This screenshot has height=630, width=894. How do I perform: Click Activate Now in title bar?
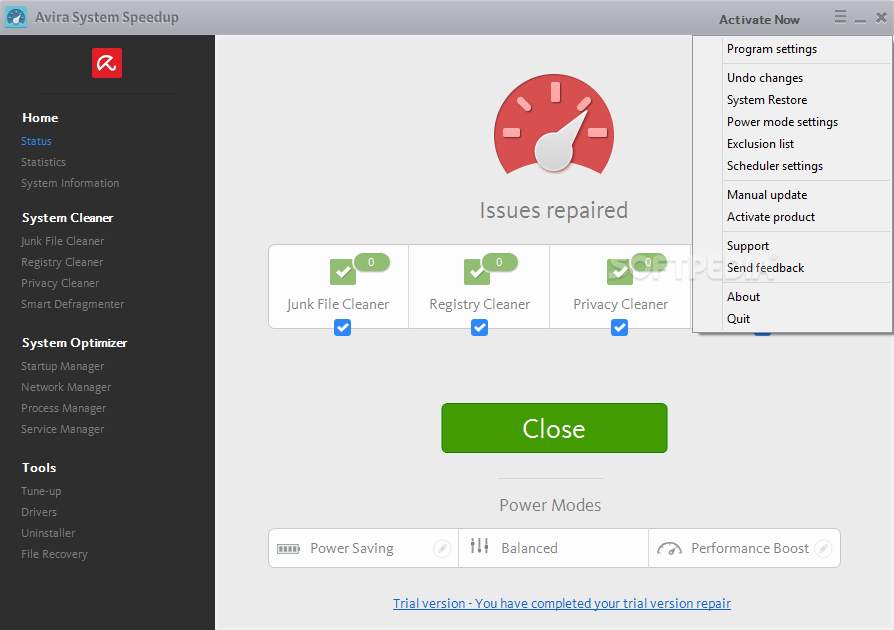[759, 19]
